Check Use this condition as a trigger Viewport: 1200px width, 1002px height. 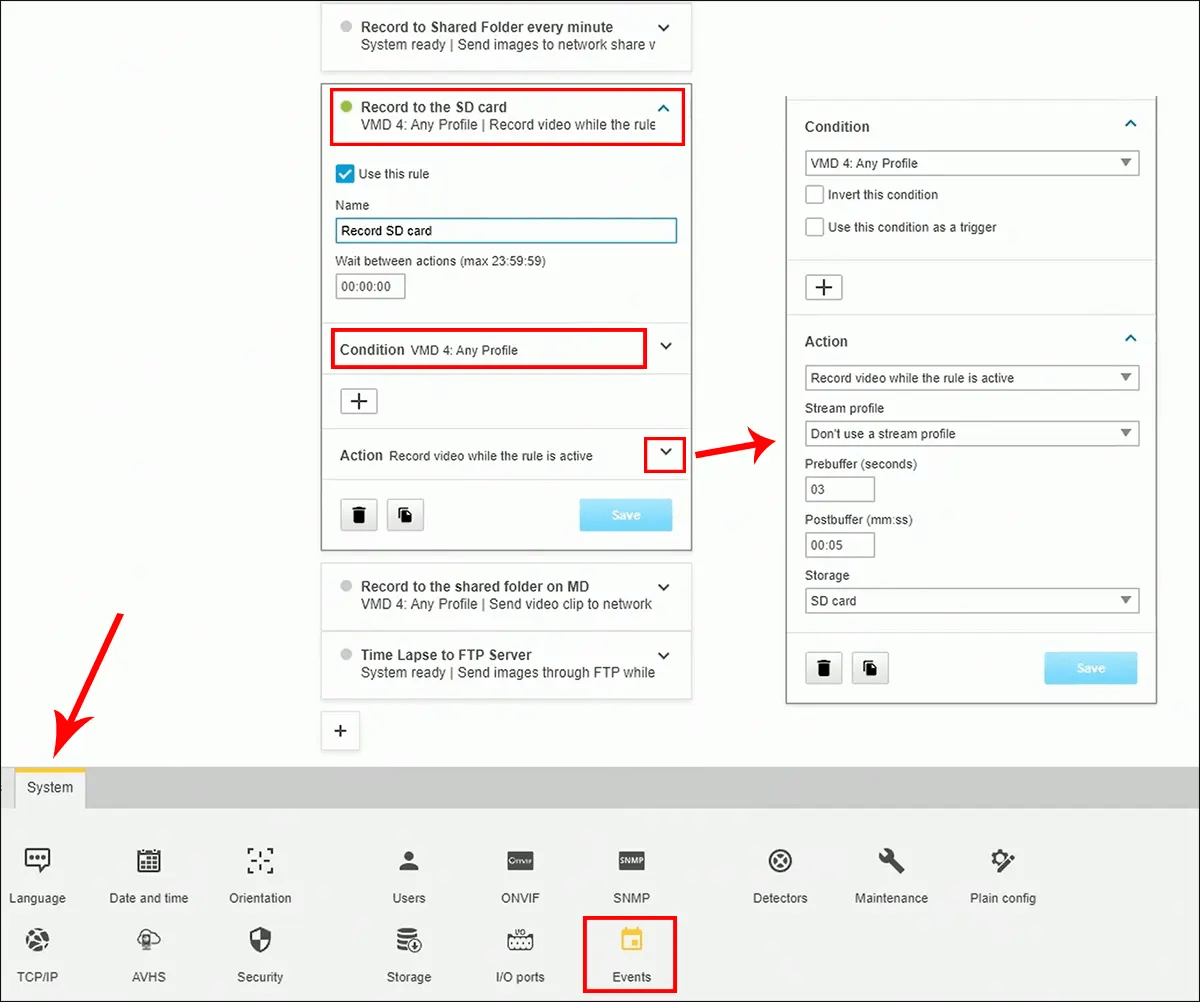(814, 227)
